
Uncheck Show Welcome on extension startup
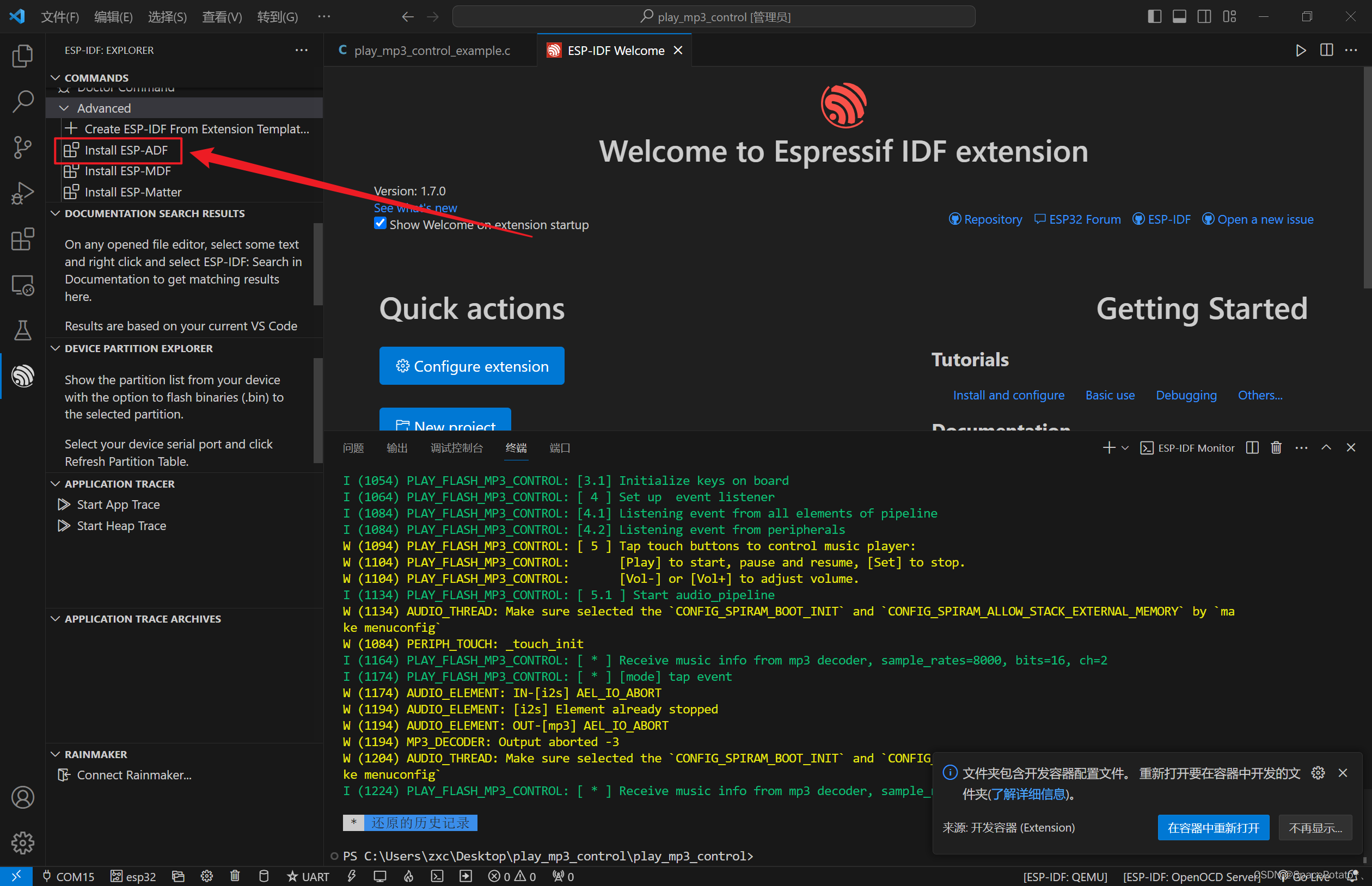click(380, 223)
